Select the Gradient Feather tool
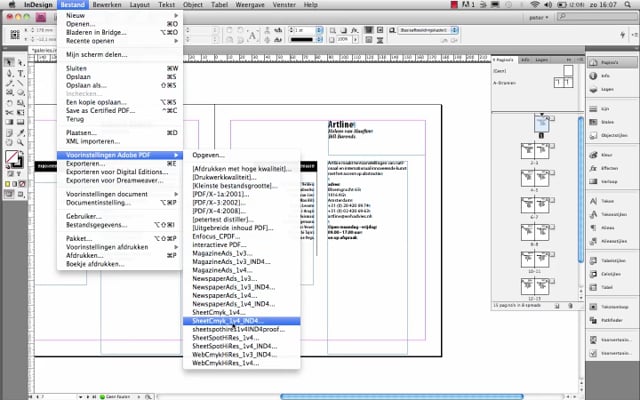Viewport: 640px width, 400px height. 20,122
